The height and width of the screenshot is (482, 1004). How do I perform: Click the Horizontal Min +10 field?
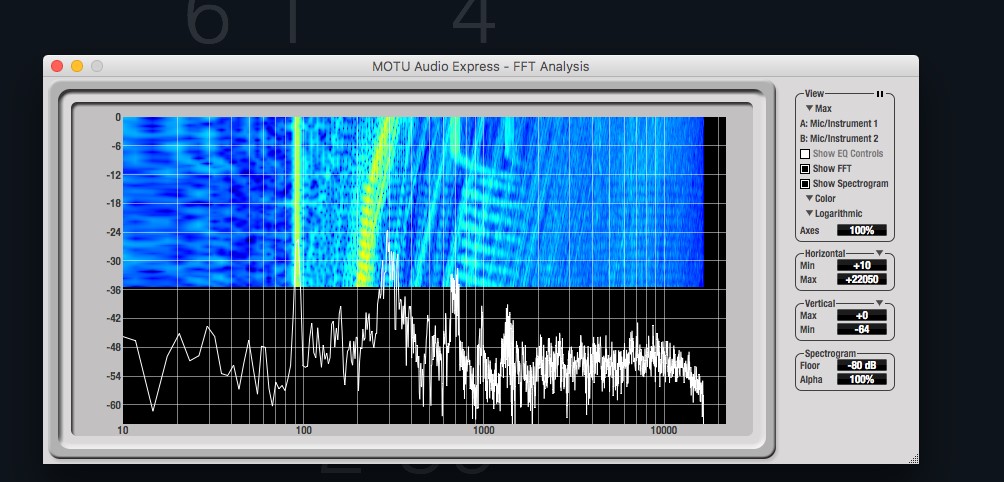(x=862, y=266)
